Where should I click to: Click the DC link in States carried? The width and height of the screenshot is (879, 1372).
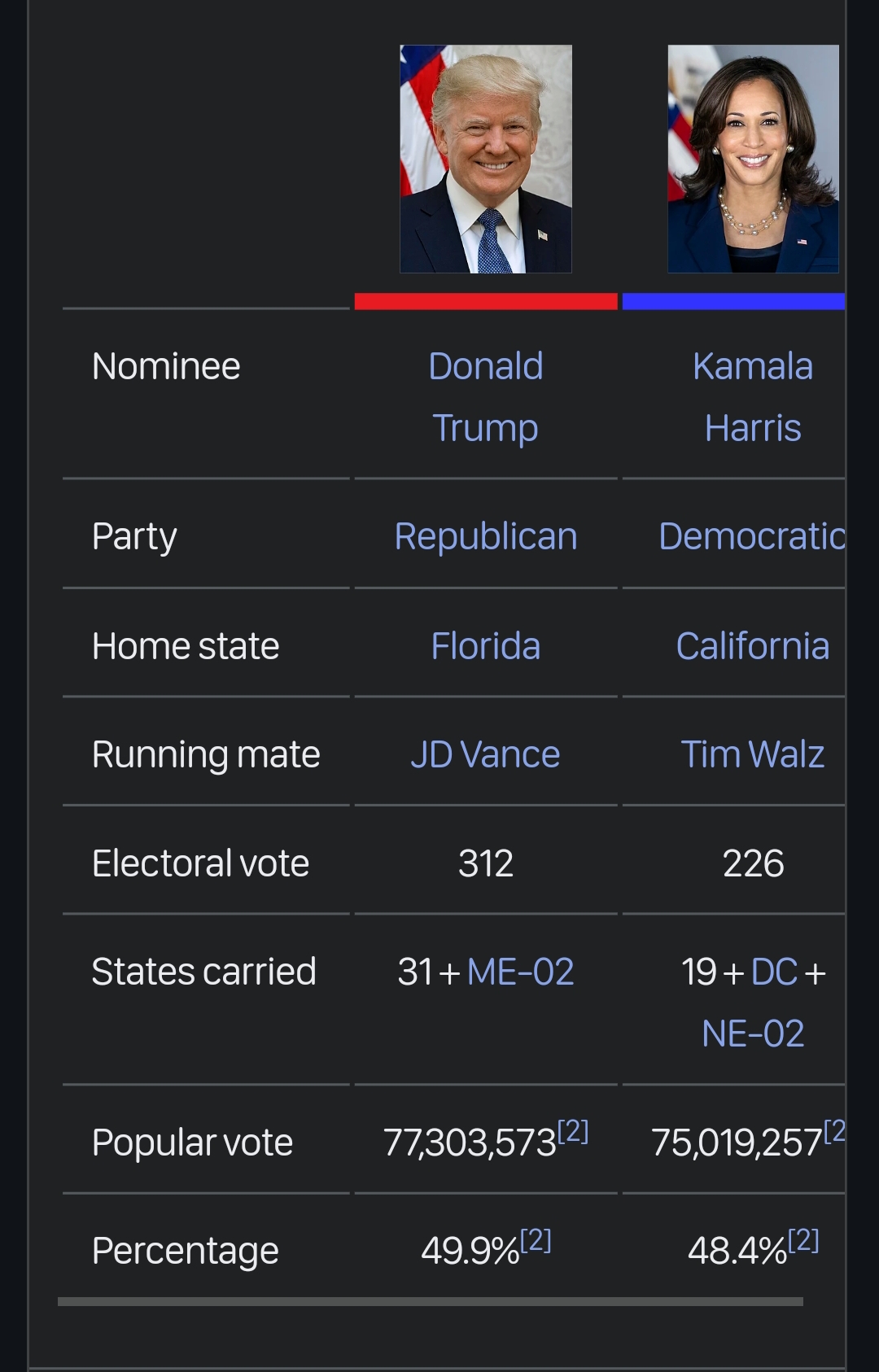tap(774, 972)
